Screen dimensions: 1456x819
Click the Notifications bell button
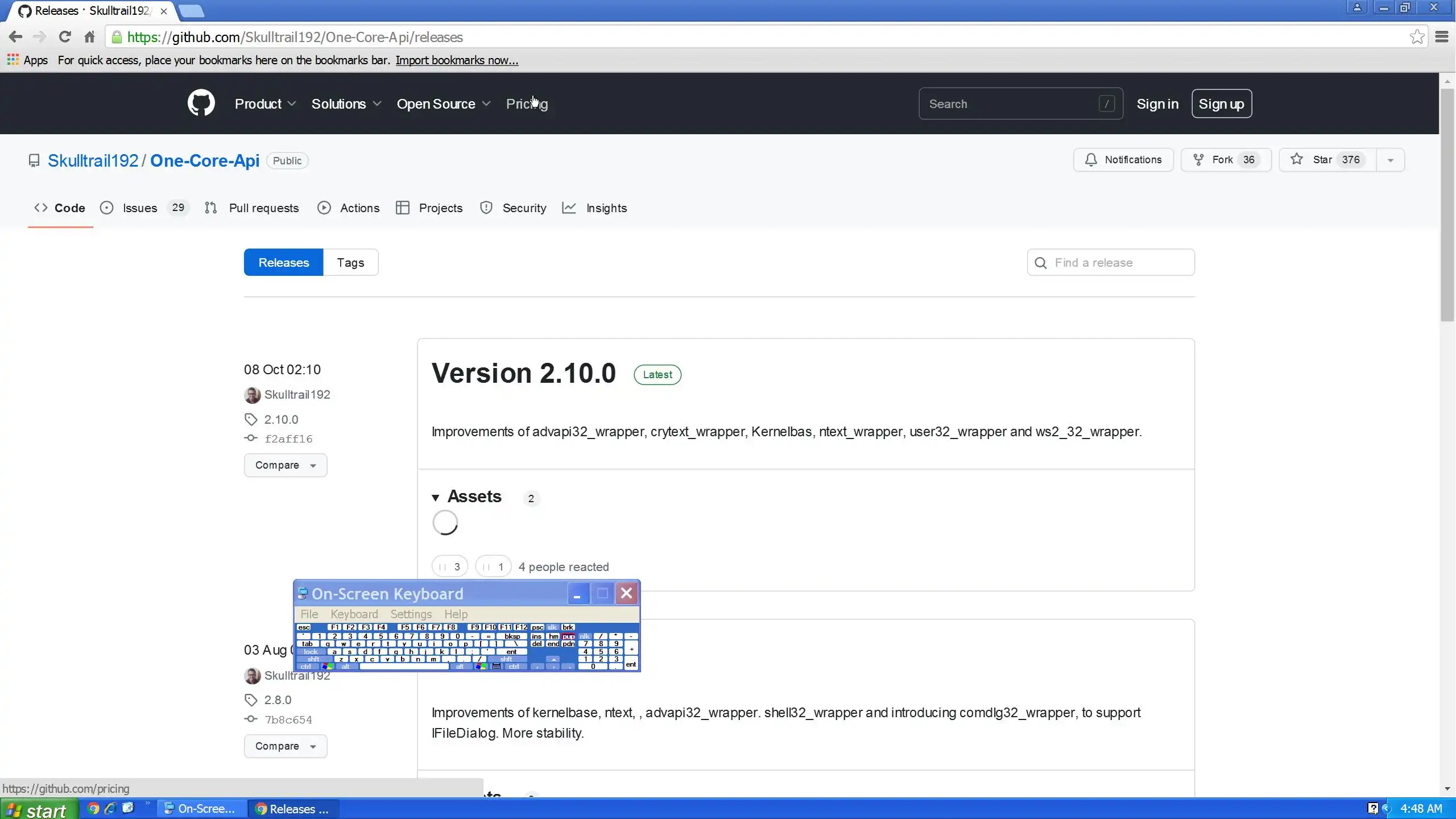1123,160
